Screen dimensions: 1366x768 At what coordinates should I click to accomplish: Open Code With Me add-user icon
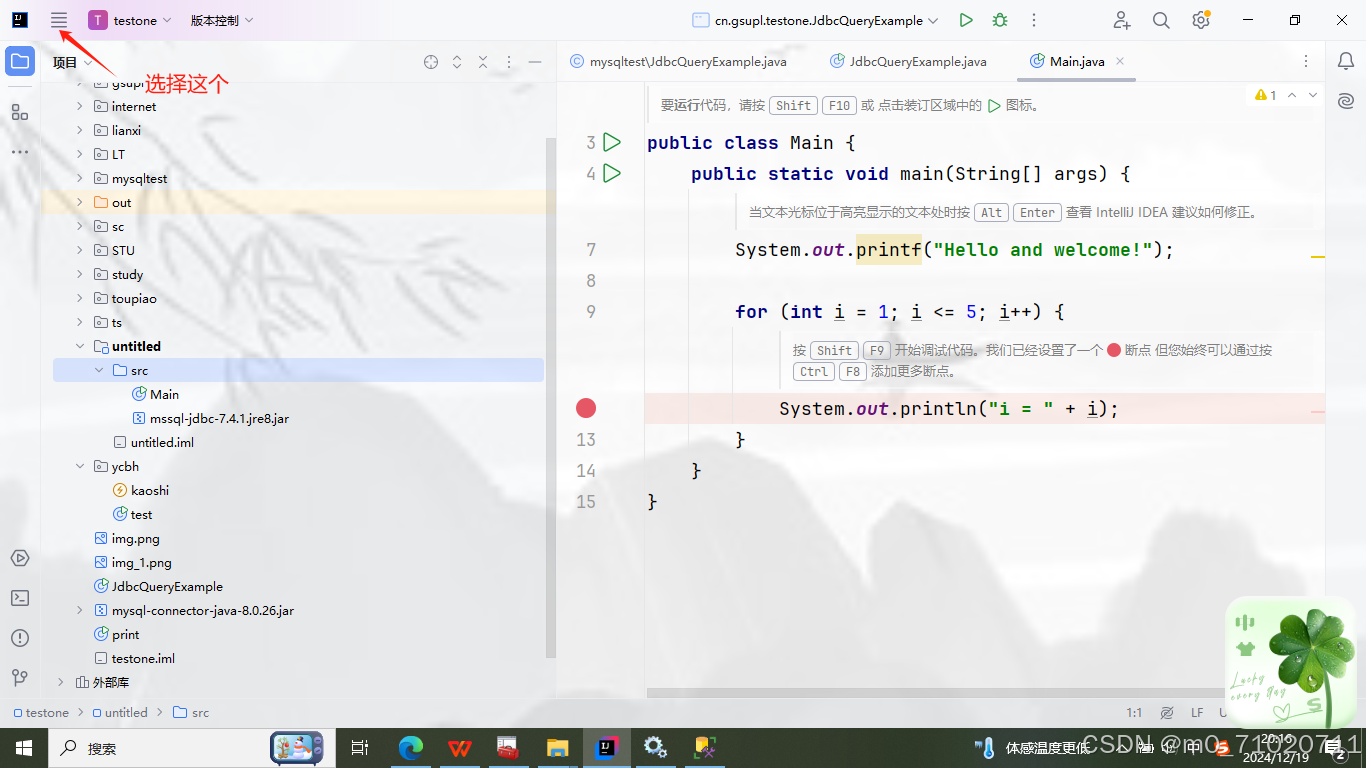pos(1122,20)
